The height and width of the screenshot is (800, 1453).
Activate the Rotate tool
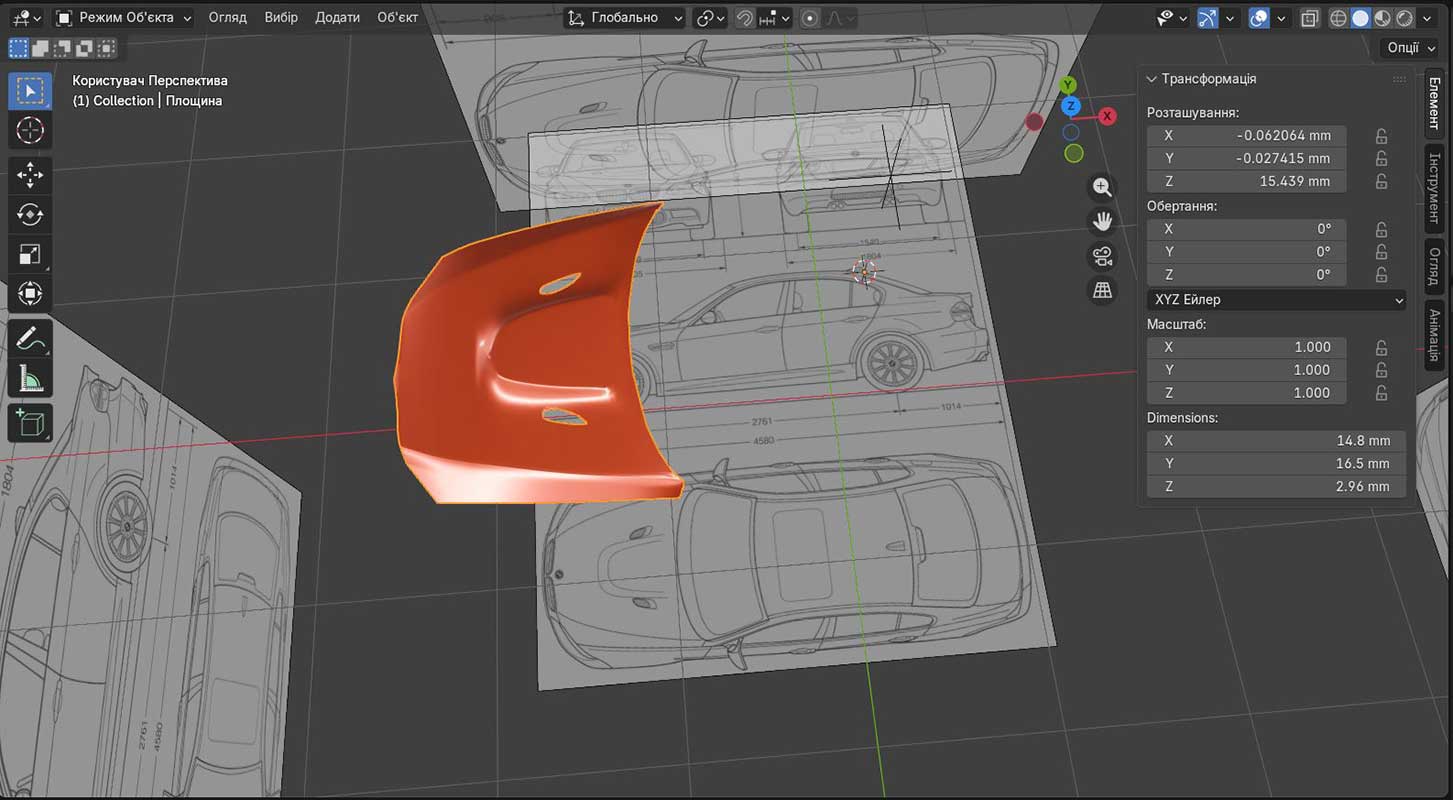(x=30, y=214)
